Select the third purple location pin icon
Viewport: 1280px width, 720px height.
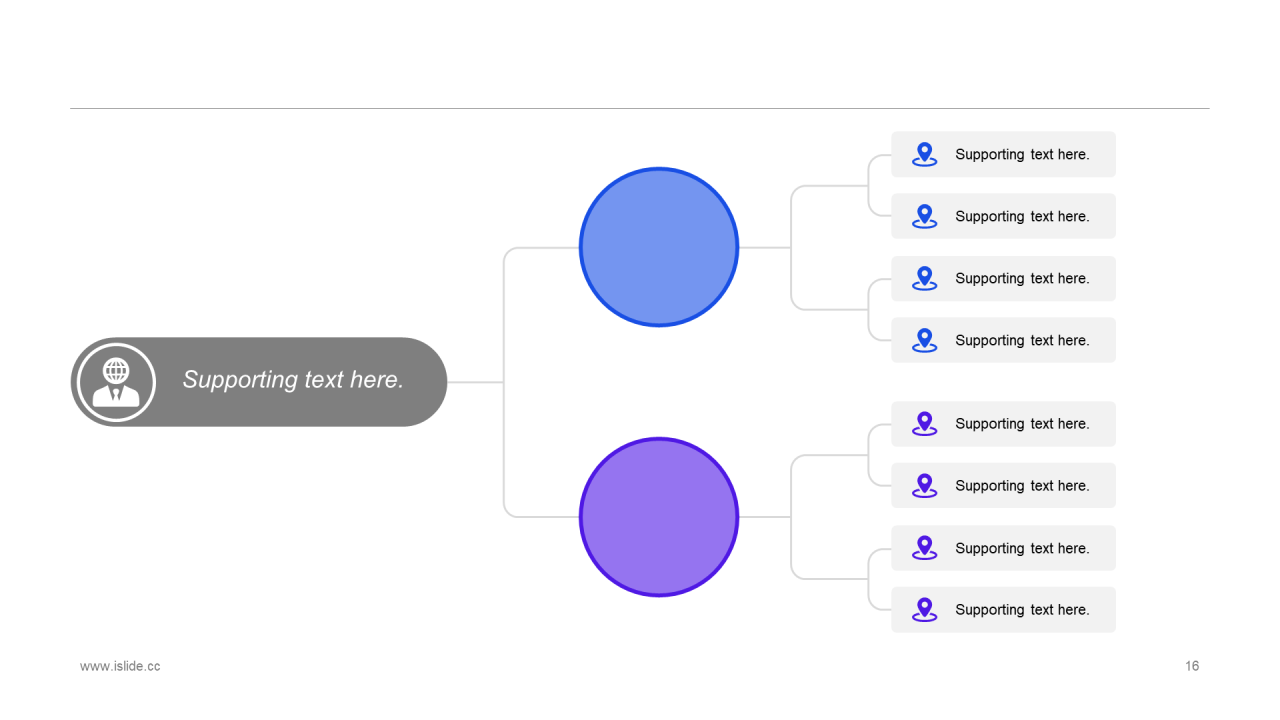[925, 548]
